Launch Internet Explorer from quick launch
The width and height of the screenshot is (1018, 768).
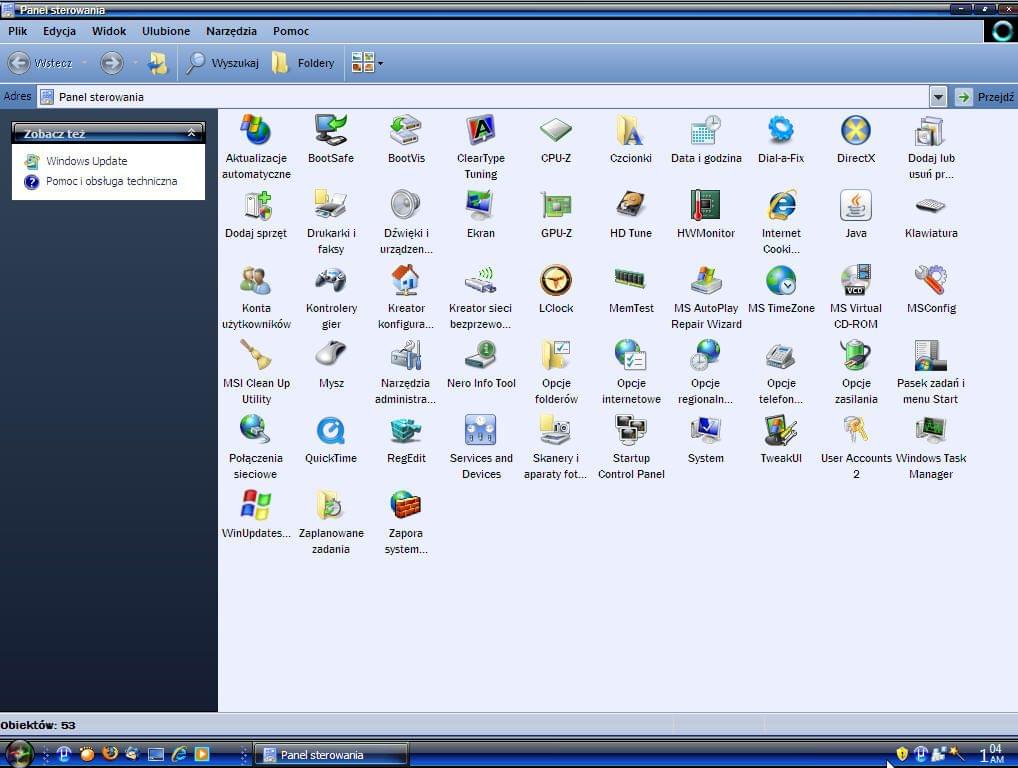click(x=179, y=754)
